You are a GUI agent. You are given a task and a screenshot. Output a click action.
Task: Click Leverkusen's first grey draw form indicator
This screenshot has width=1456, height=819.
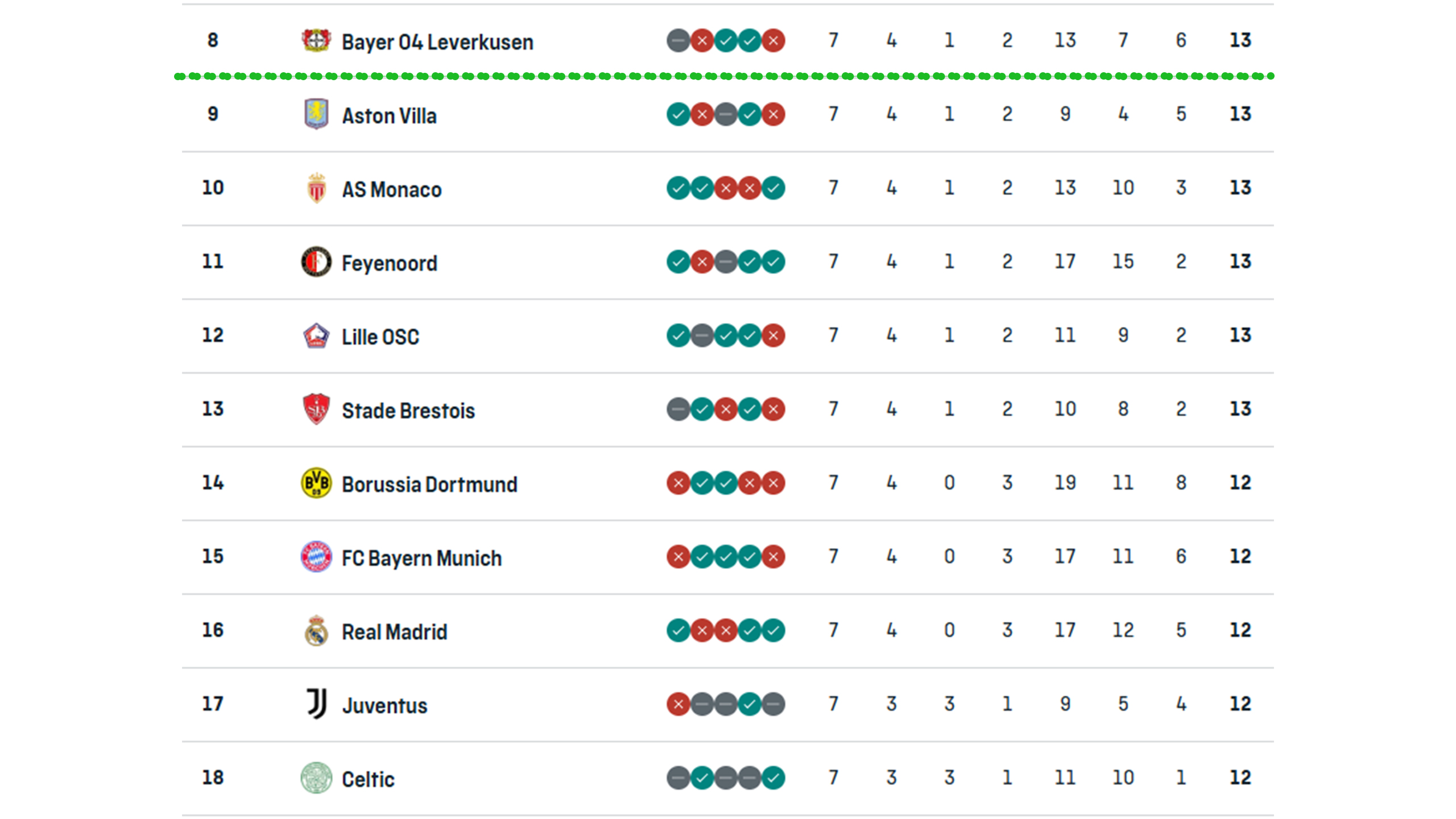(x=678, y=40)
